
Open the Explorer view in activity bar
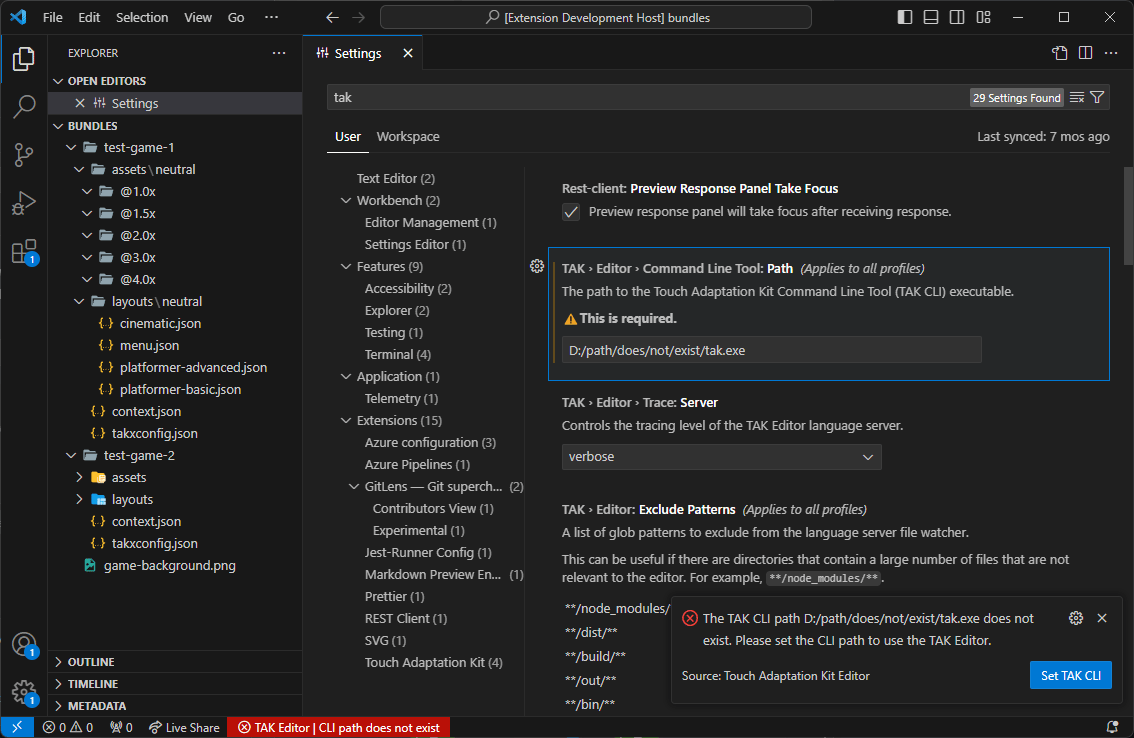click(23, 59)
